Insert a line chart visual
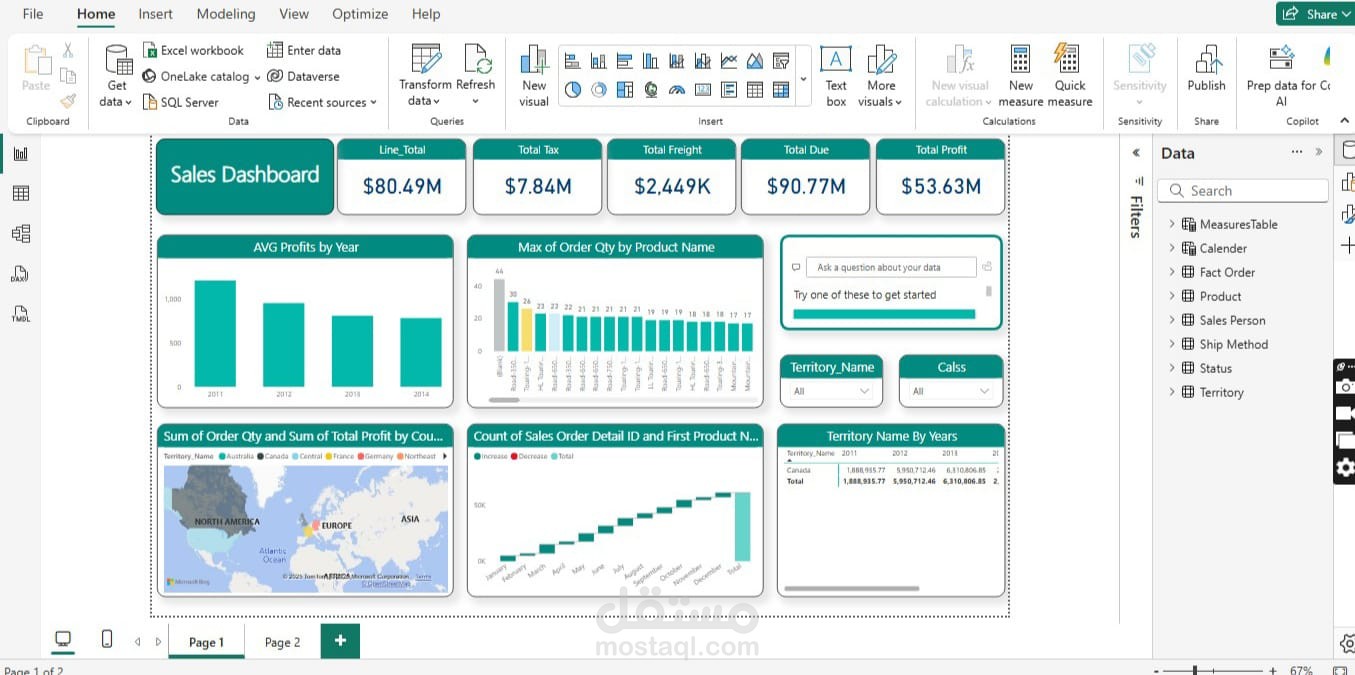 729,61
